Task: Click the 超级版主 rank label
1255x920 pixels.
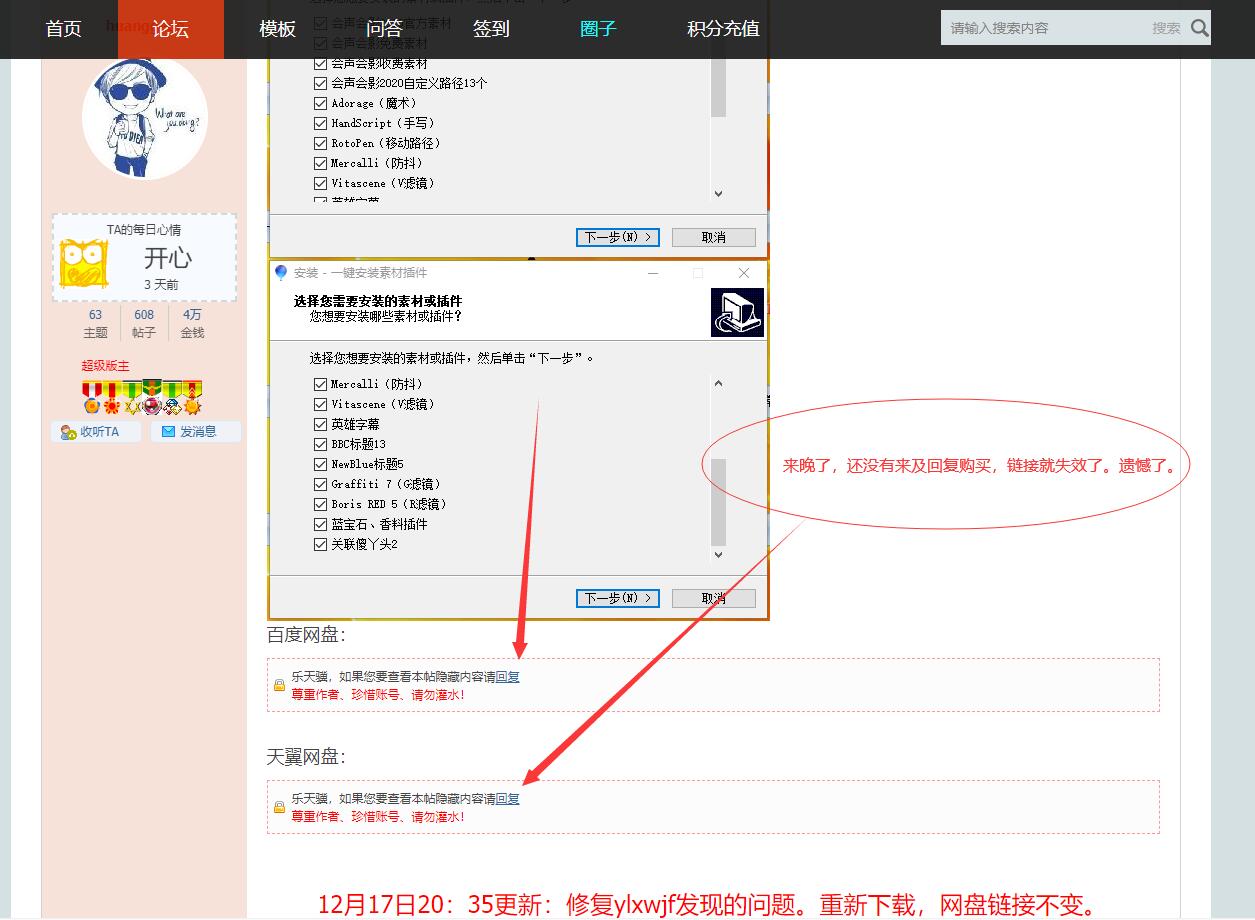Action: tap(106, 366)
